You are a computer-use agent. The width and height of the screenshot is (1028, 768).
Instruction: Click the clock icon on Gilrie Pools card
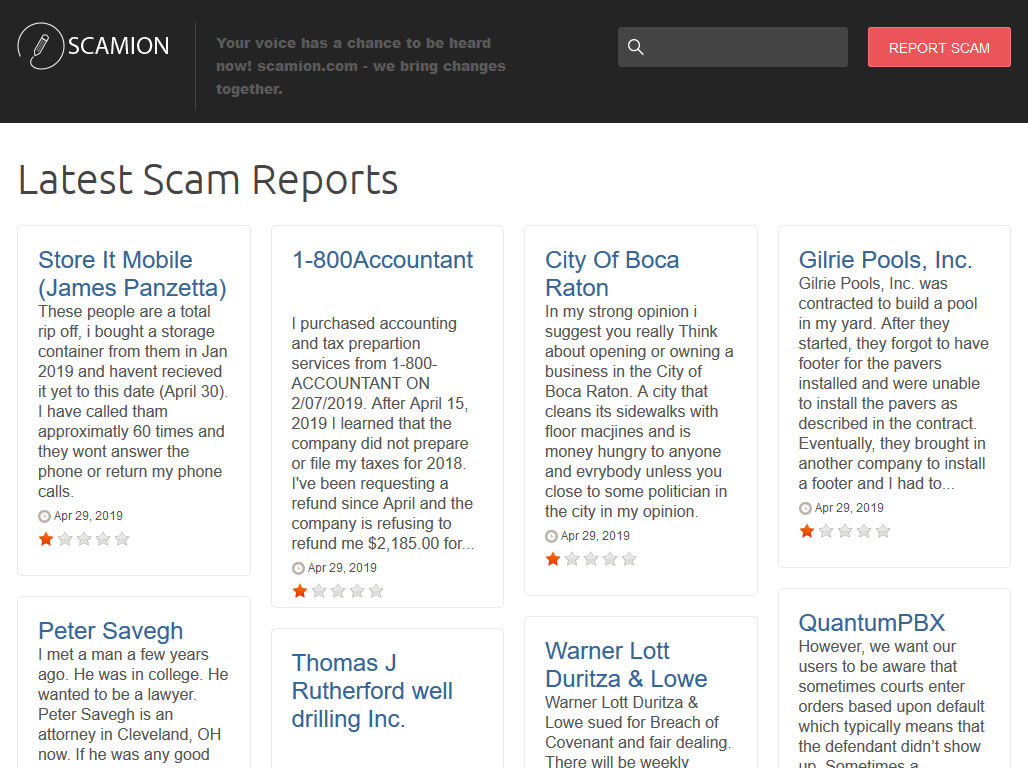[x=804, y=508]
